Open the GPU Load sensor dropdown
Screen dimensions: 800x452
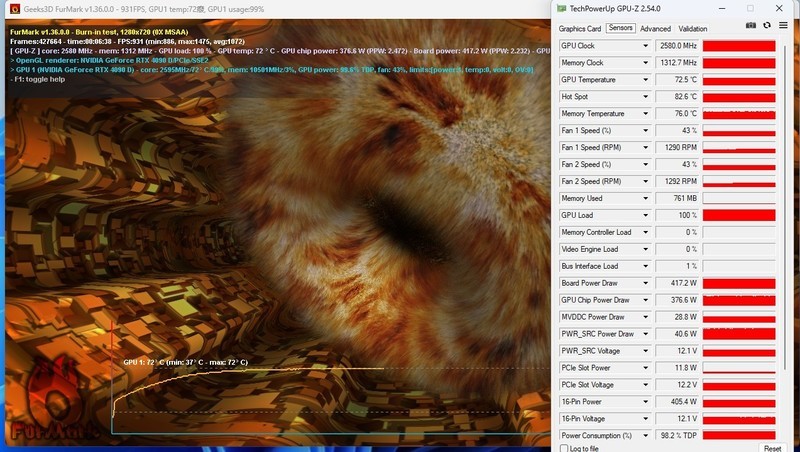[x=645, y=215]
